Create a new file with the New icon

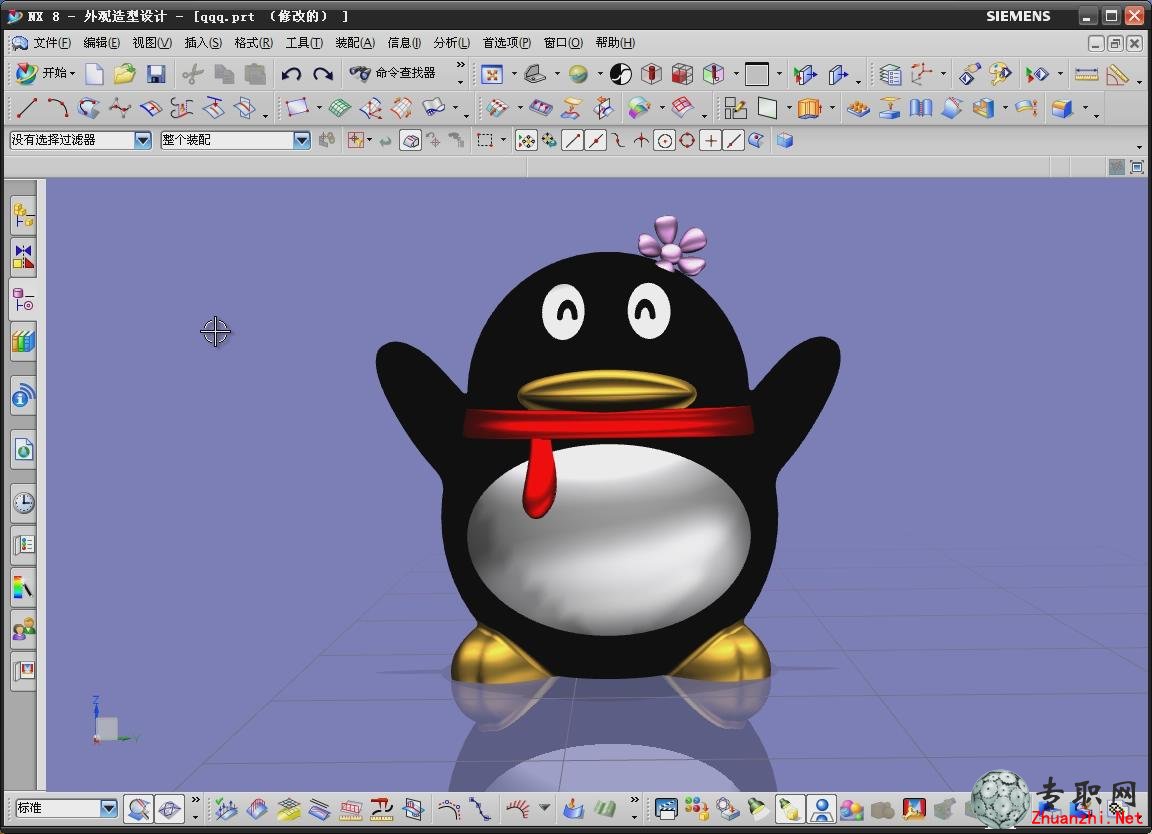95,73
